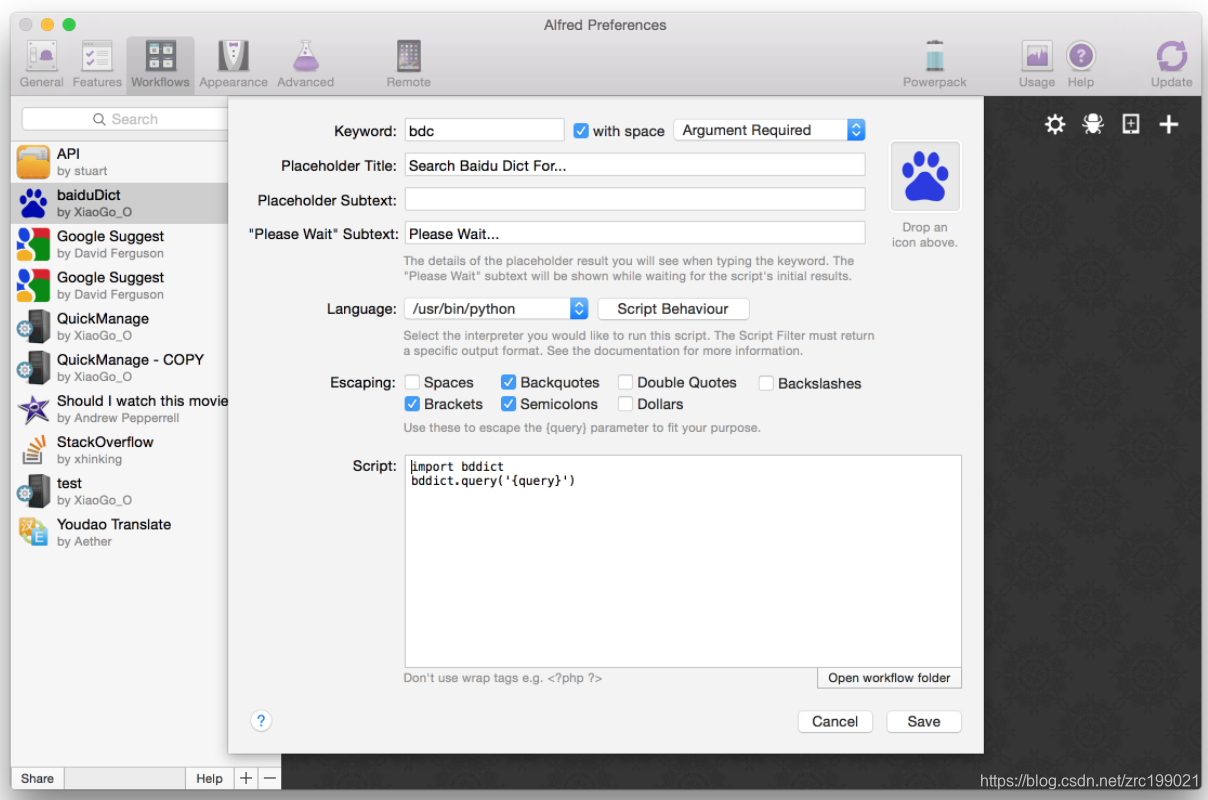
Task: Open the Advanced flask pane
Action: pos(305,65)
